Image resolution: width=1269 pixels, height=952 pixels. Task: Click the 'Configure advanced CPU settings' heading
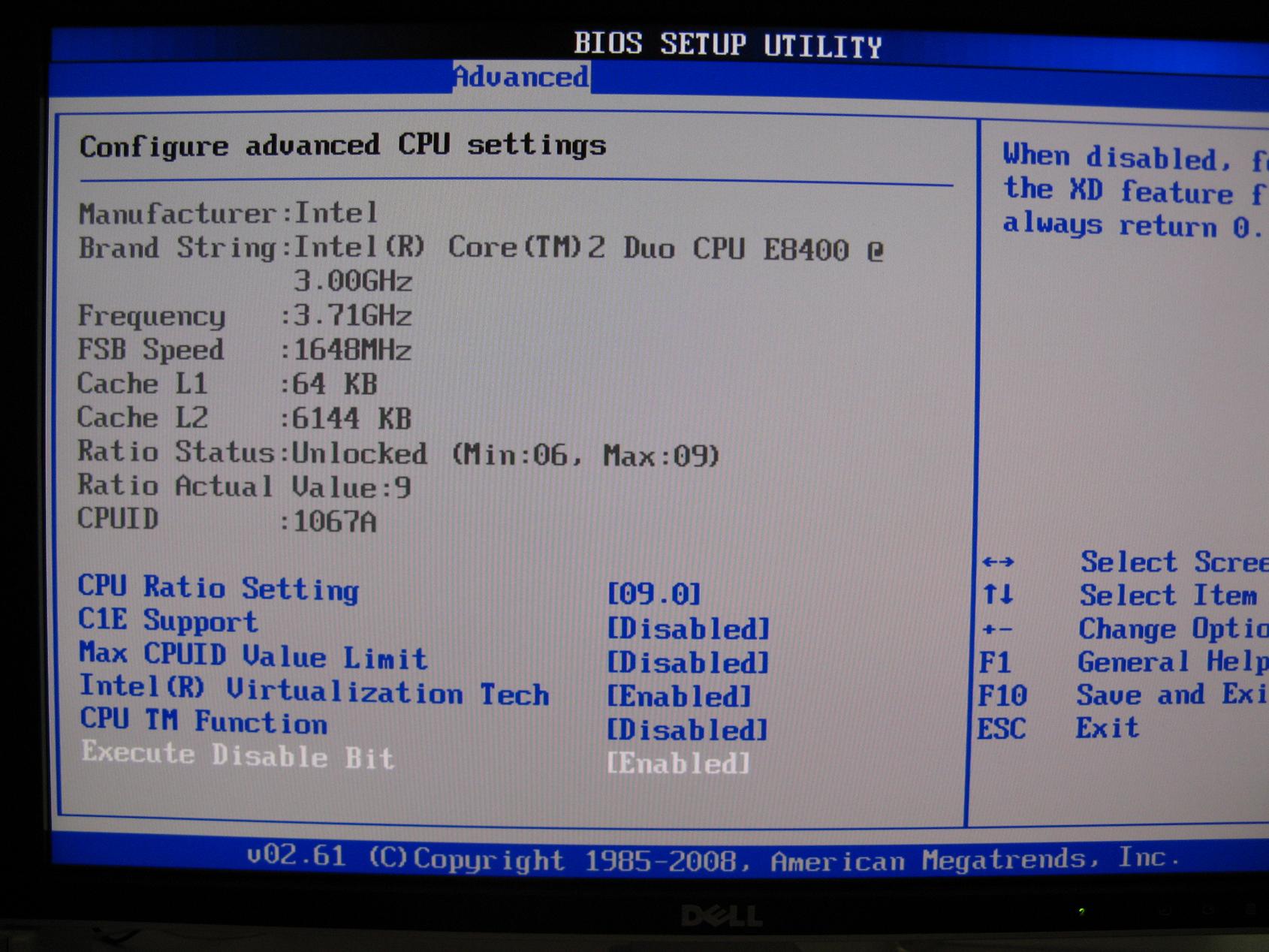(342, 145)
